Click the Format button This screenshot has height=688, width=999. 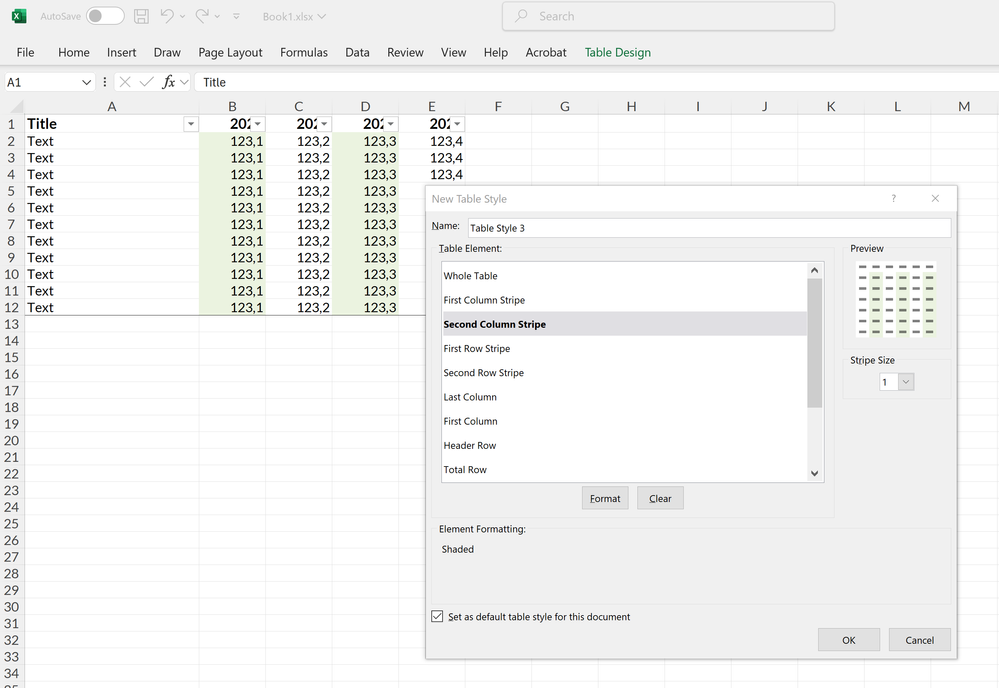(605, 498)
